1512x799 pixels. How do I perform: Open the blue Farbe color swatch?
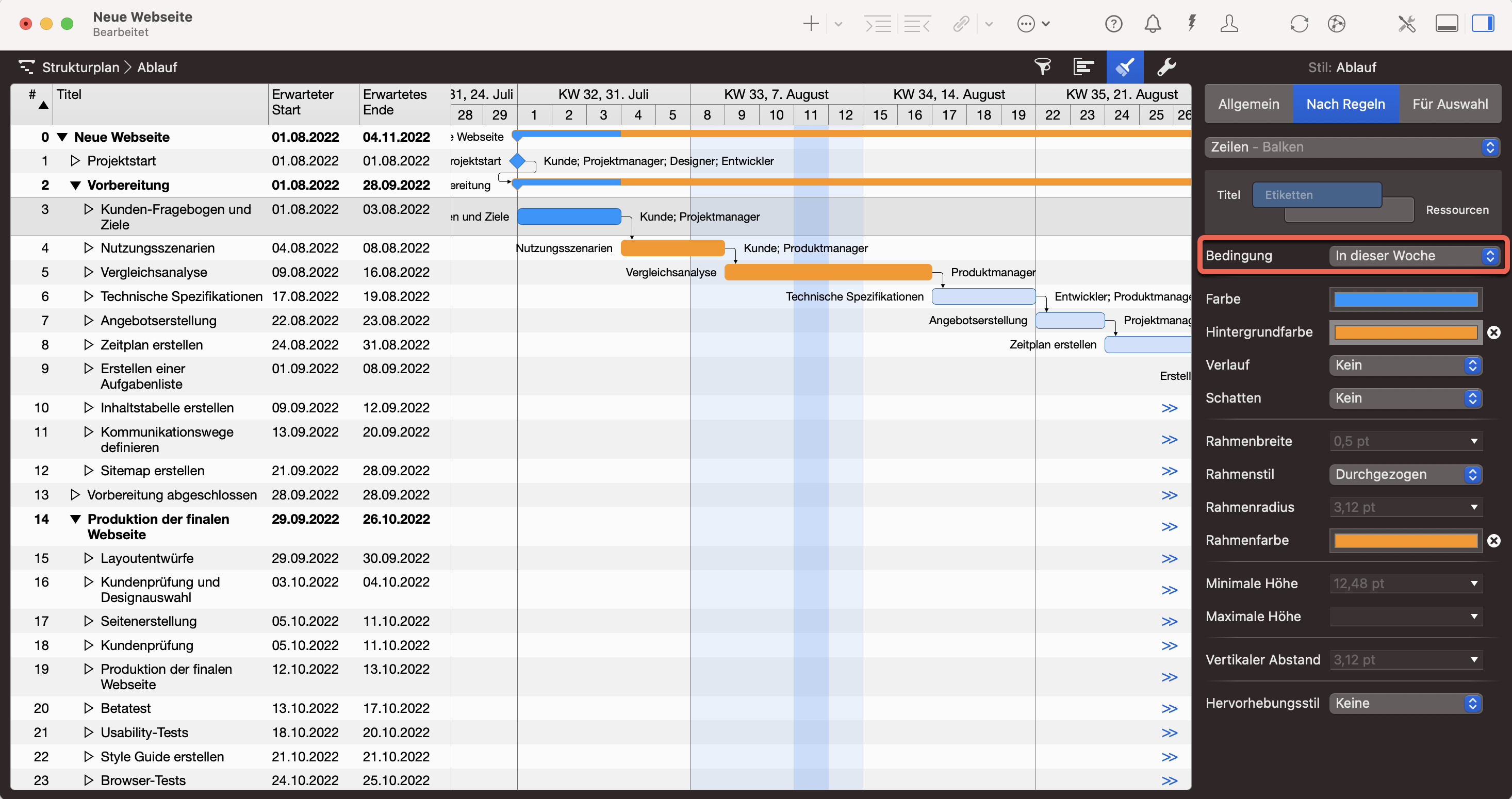click(1405, 300)
